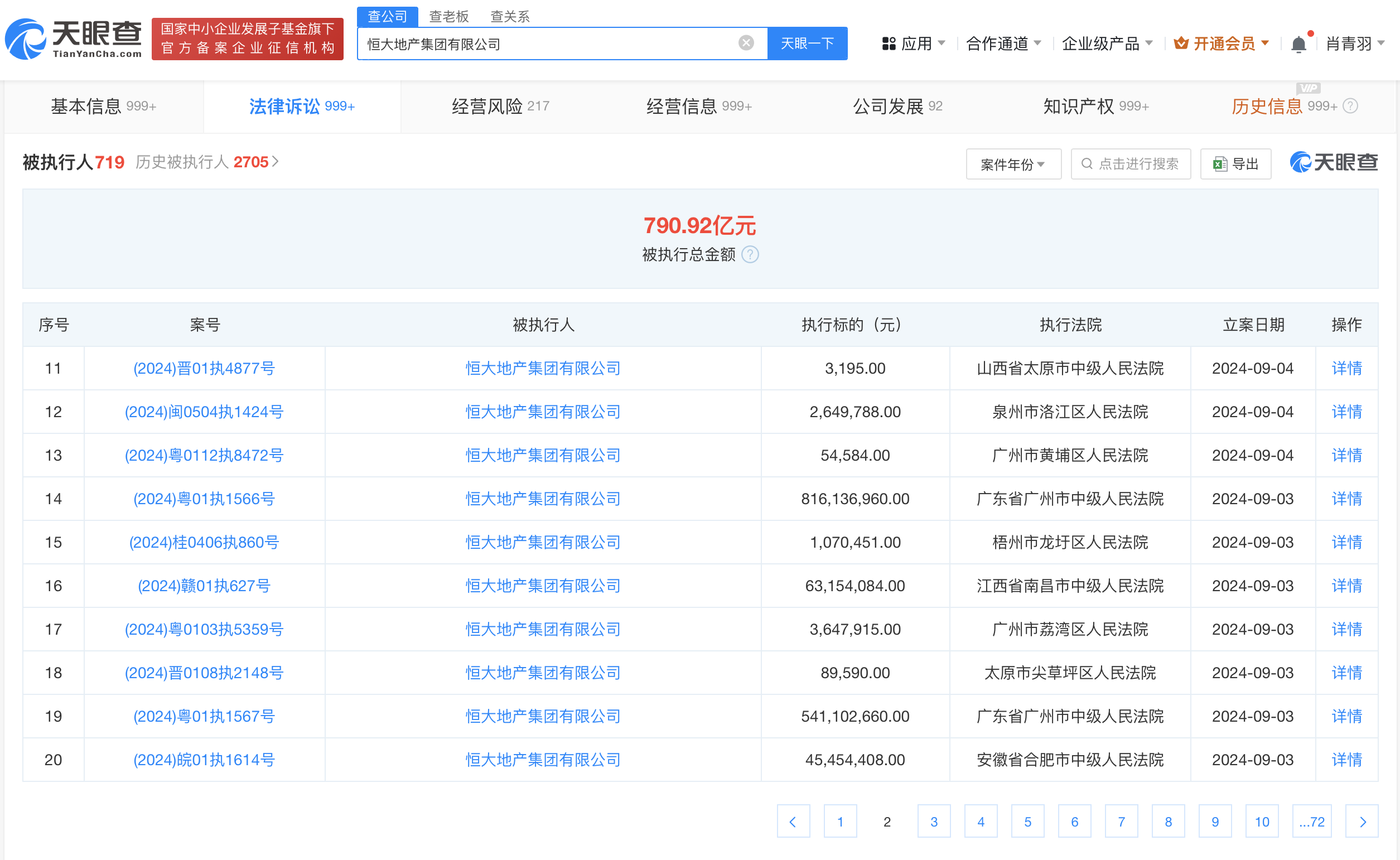This screenshot has height=860, width=1400.
Task: Open case link (2024)粤01执1566号
Action: [x=204, y=499]
